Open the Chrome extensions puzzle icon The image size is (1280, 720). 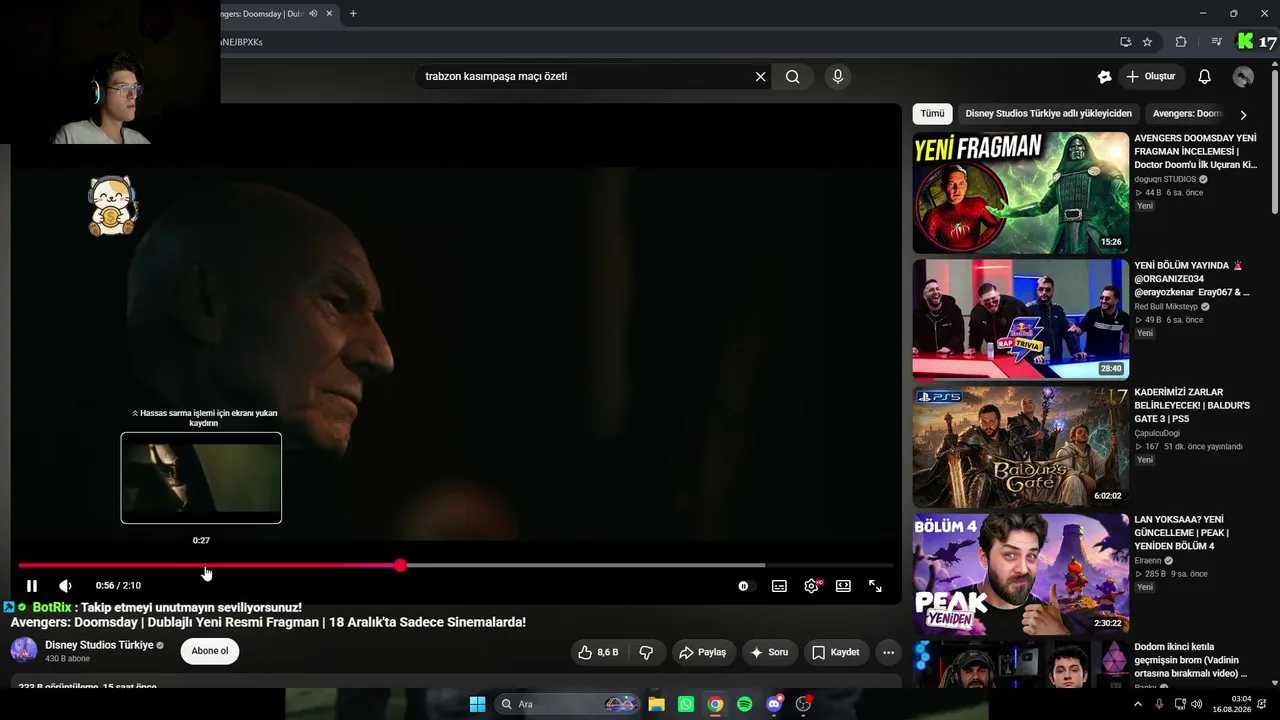click(x=1181, y=42)
